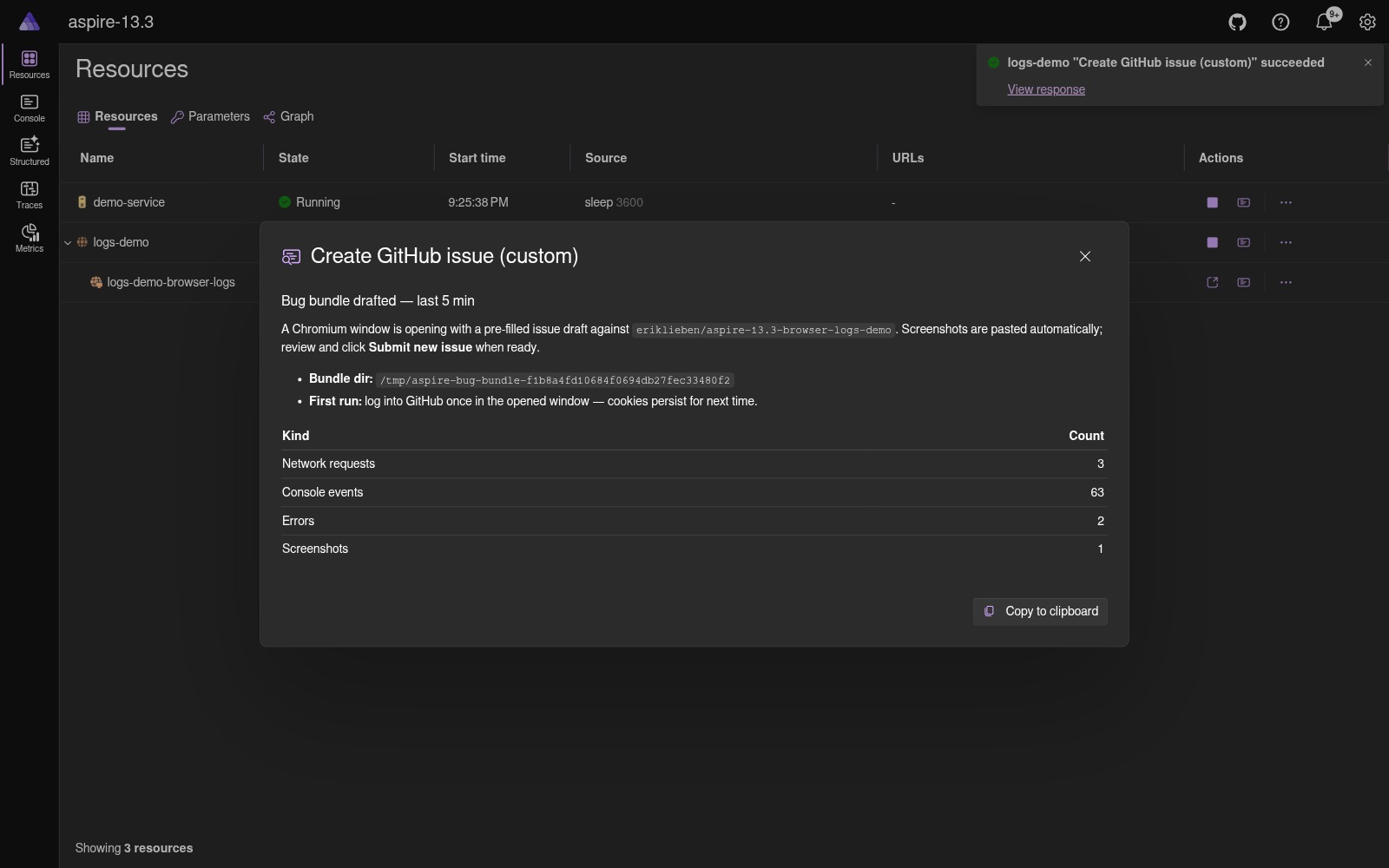Open Structured logs in the sidebar
Image resolution: width=1389 pixels, height=868 pixels.
point(30,152)
